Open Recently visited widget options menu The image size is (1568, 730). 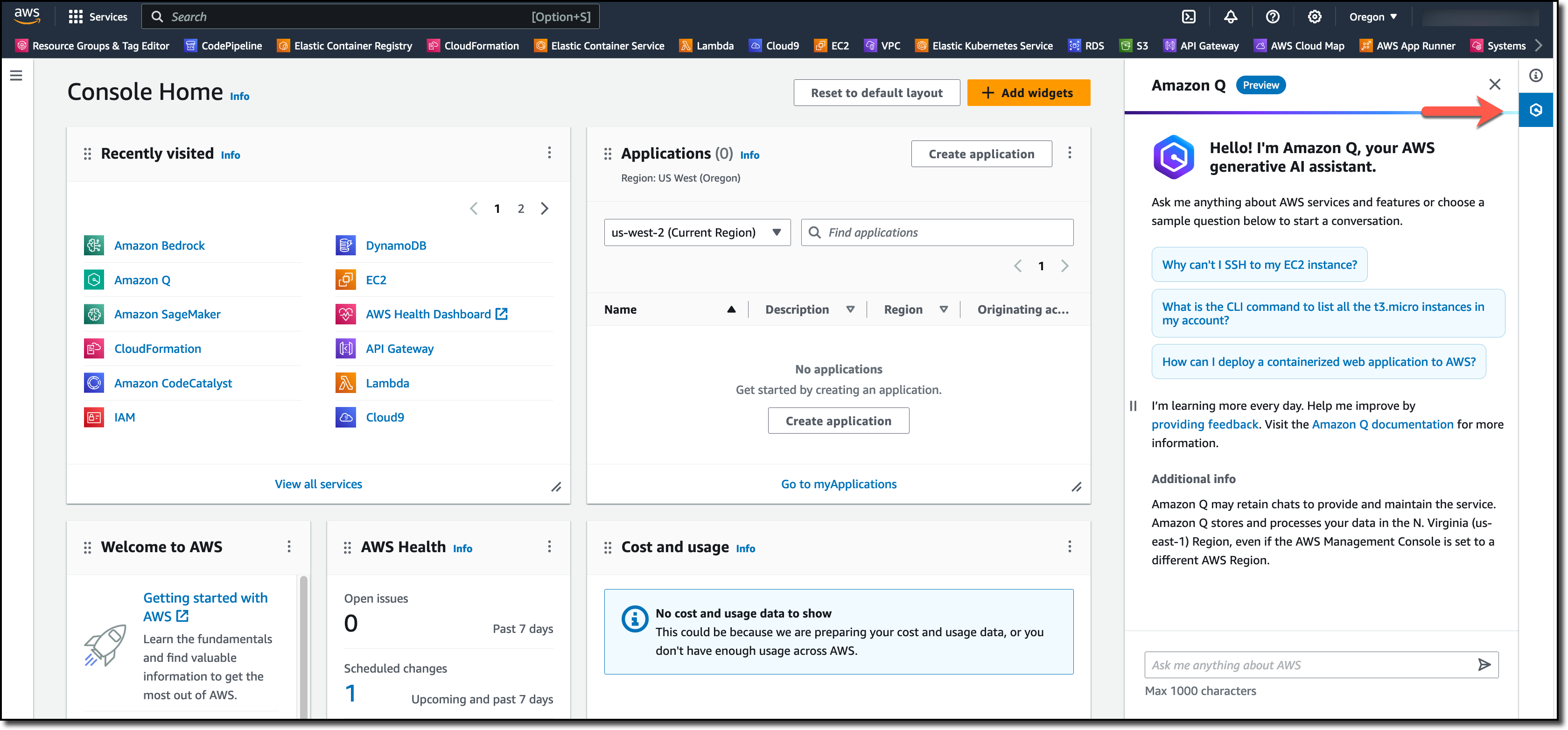(549, 153)
